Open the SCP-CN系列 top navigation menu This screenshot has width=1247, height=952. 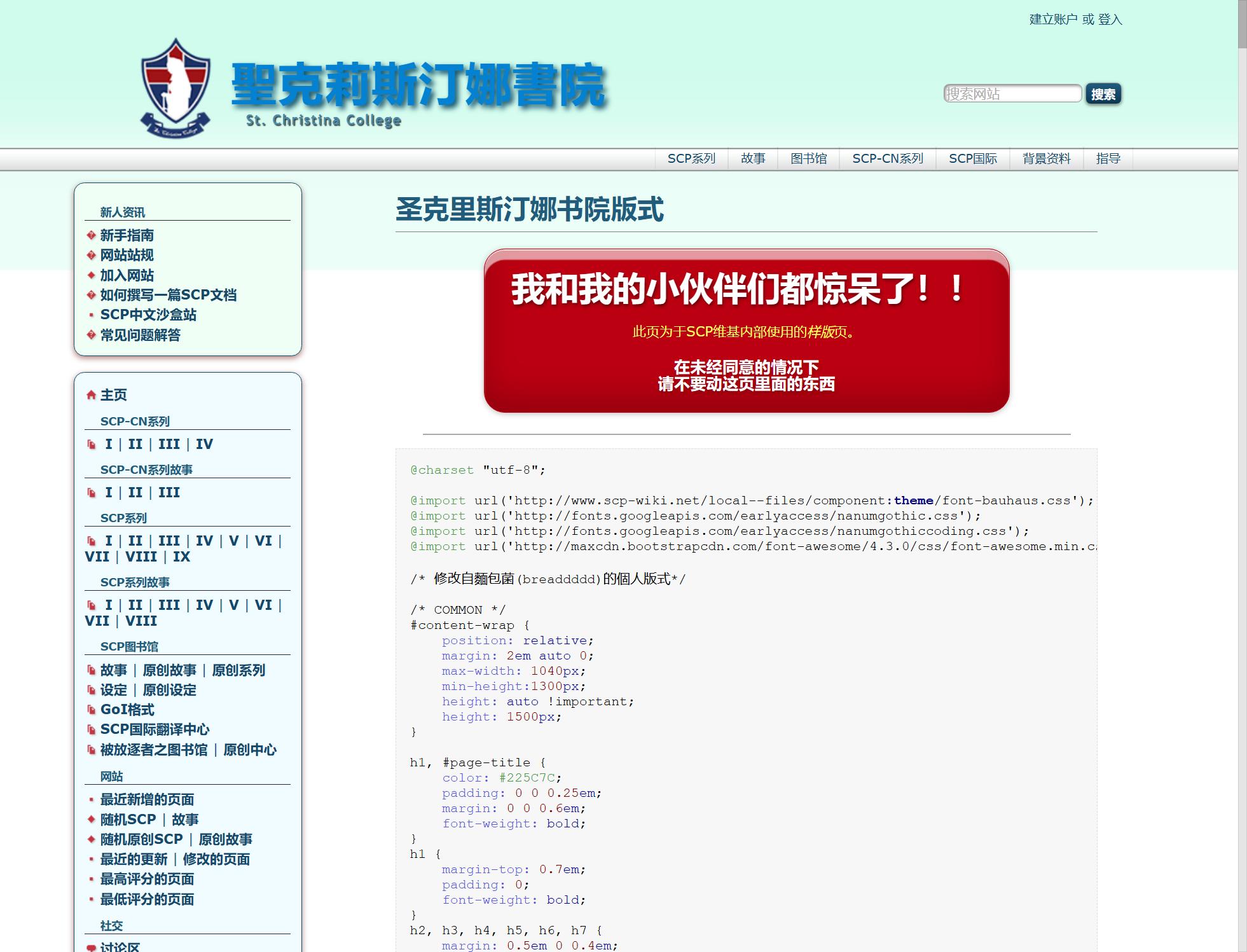coord(887,158)
